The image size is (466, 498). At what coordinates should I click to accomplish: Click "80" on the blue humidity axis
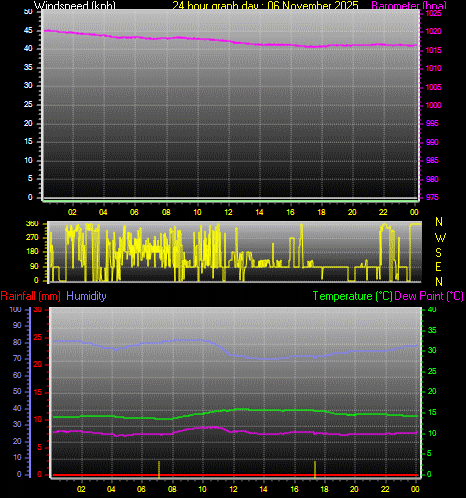click(17, 342)
